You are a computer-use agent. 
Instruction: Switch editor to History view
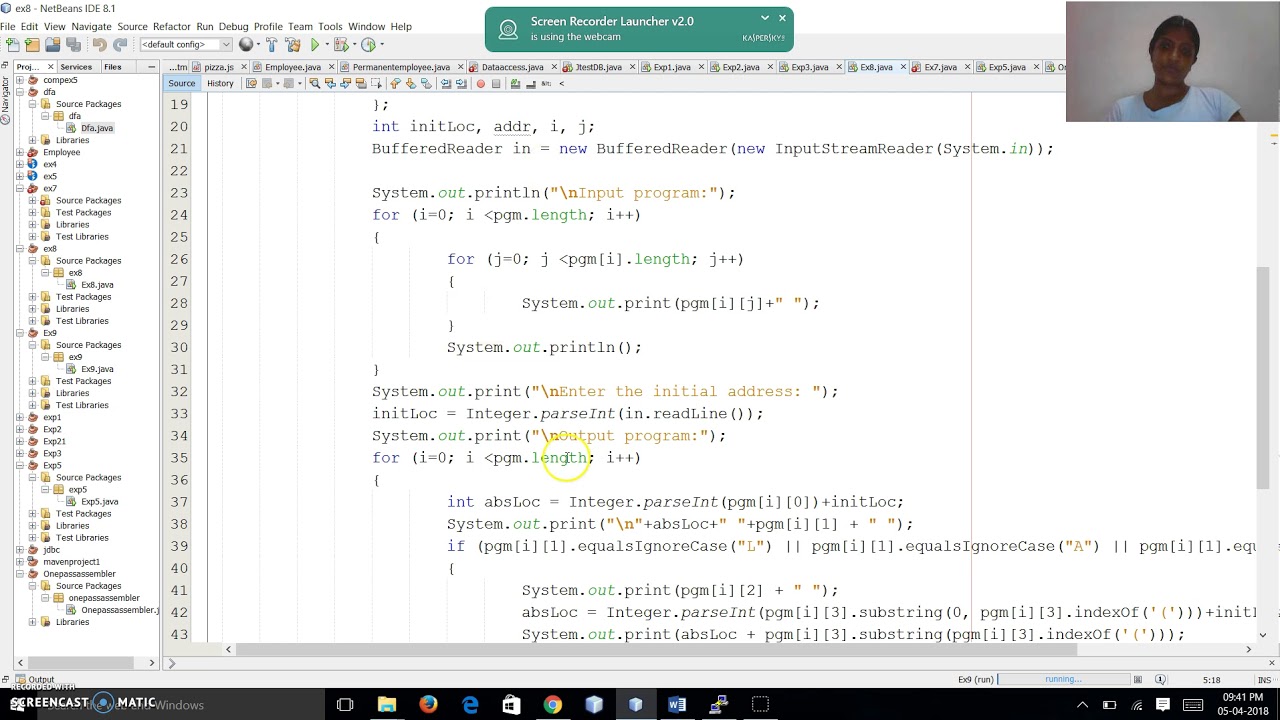click(220, 83)
